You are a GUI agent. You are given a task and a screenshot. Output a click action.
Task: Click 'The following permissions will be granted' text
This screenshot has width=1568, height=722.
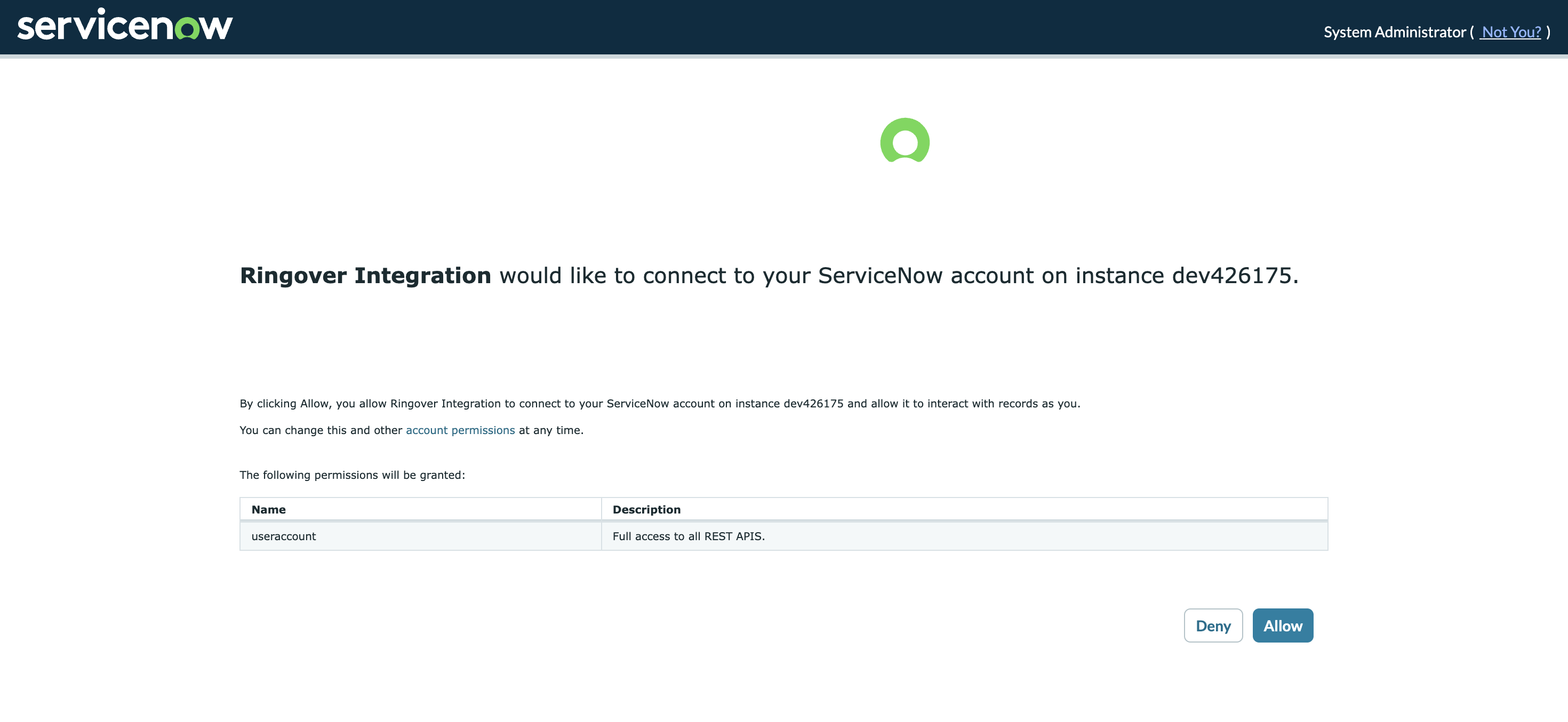click(x=353, y=475)
